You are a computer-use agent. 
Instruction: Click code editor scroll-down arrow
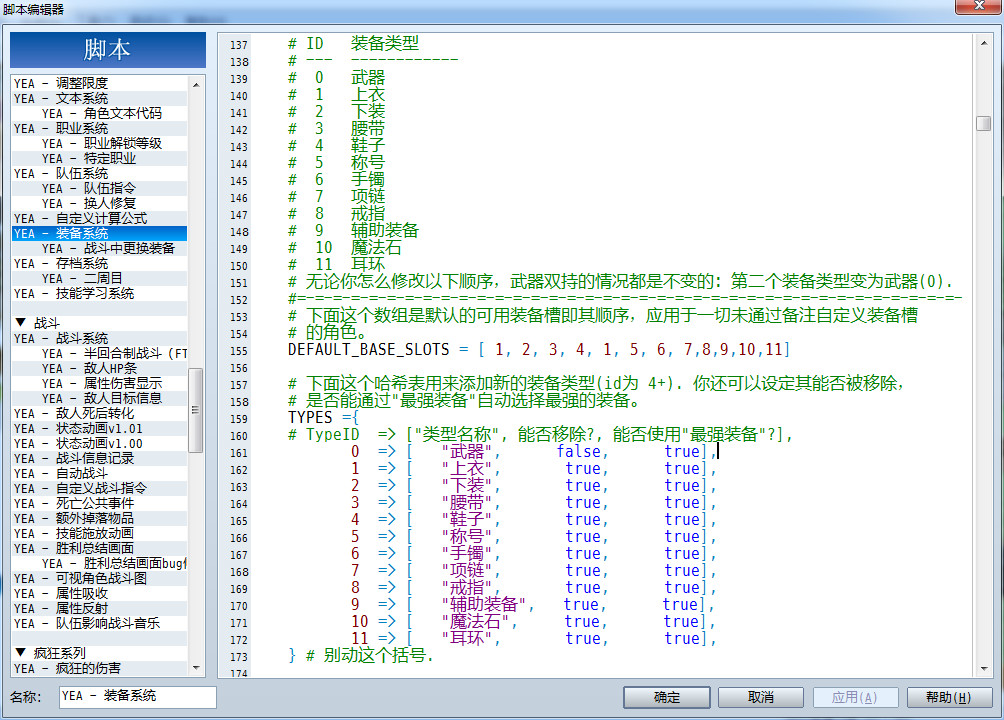[984, 669]
